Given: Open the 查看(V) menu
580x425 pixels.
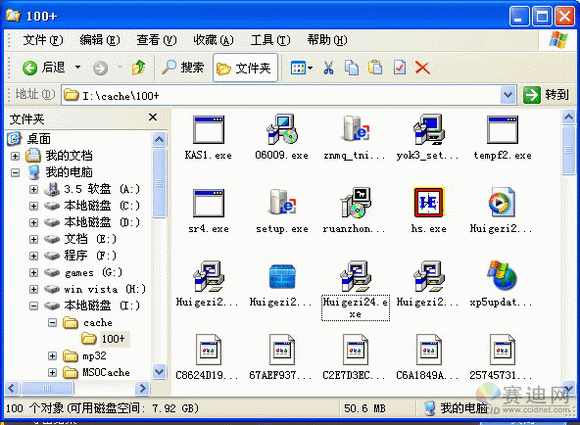Looking at the screenshot, I should (156, 40).
